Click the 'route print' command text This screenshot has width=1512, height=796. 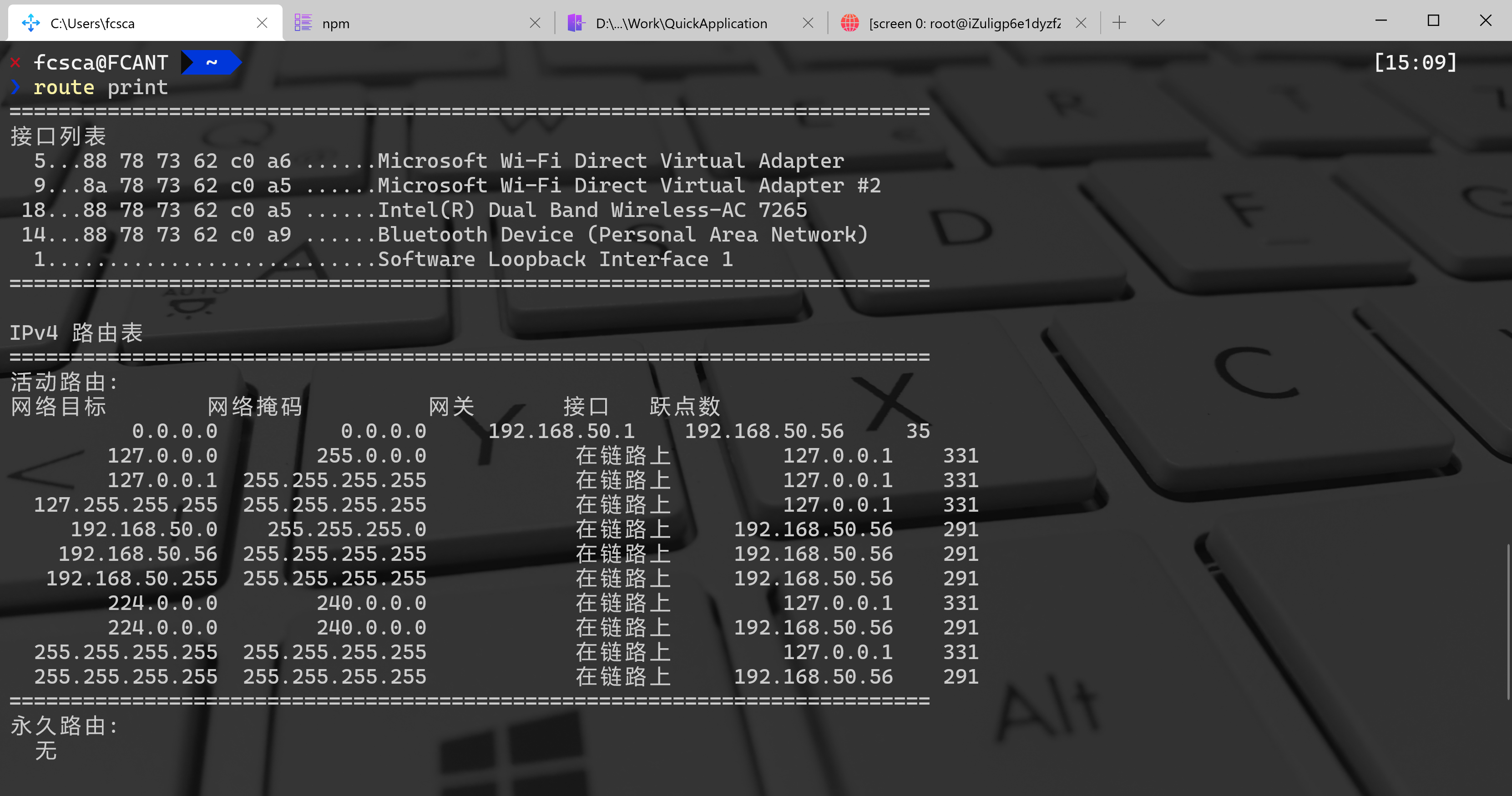[101, 87]
